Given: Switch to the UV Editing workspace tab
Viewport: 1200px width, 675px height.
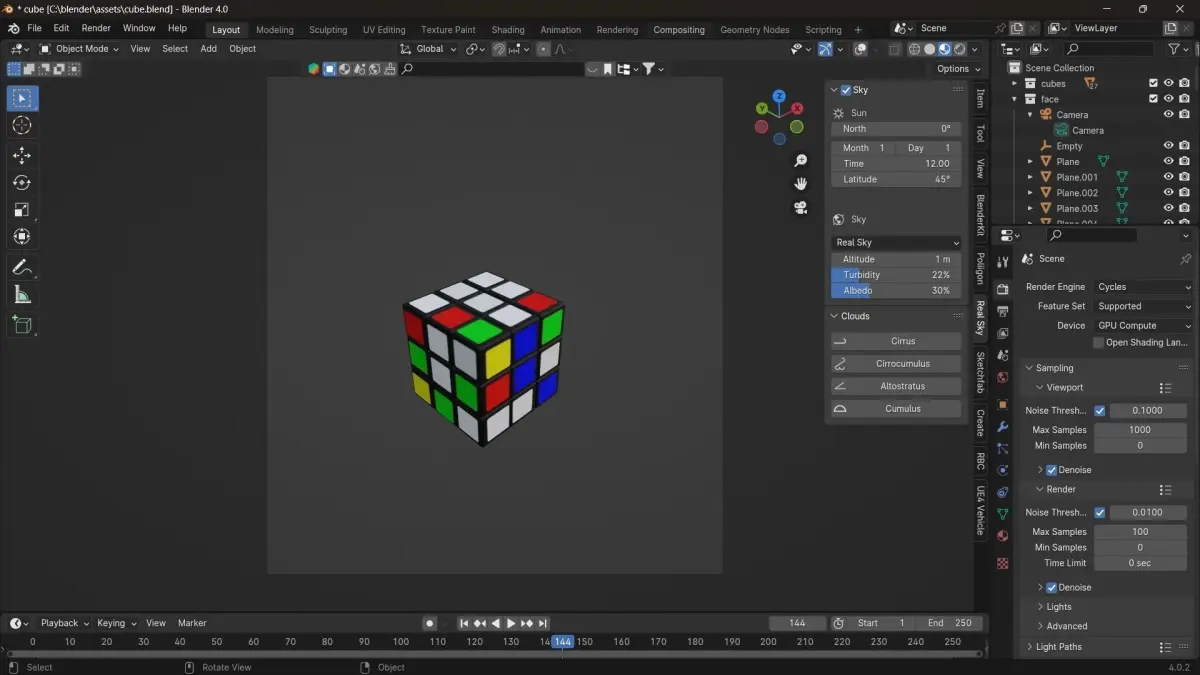Looking at the screenshot, I should click(x=384, y=30).
